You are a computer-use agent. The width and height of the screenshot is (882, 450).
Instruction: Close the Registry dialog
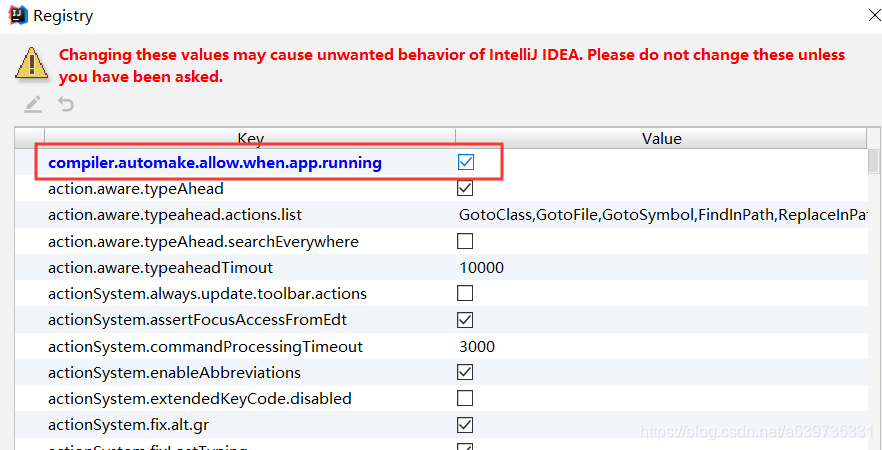coord(875,15)
